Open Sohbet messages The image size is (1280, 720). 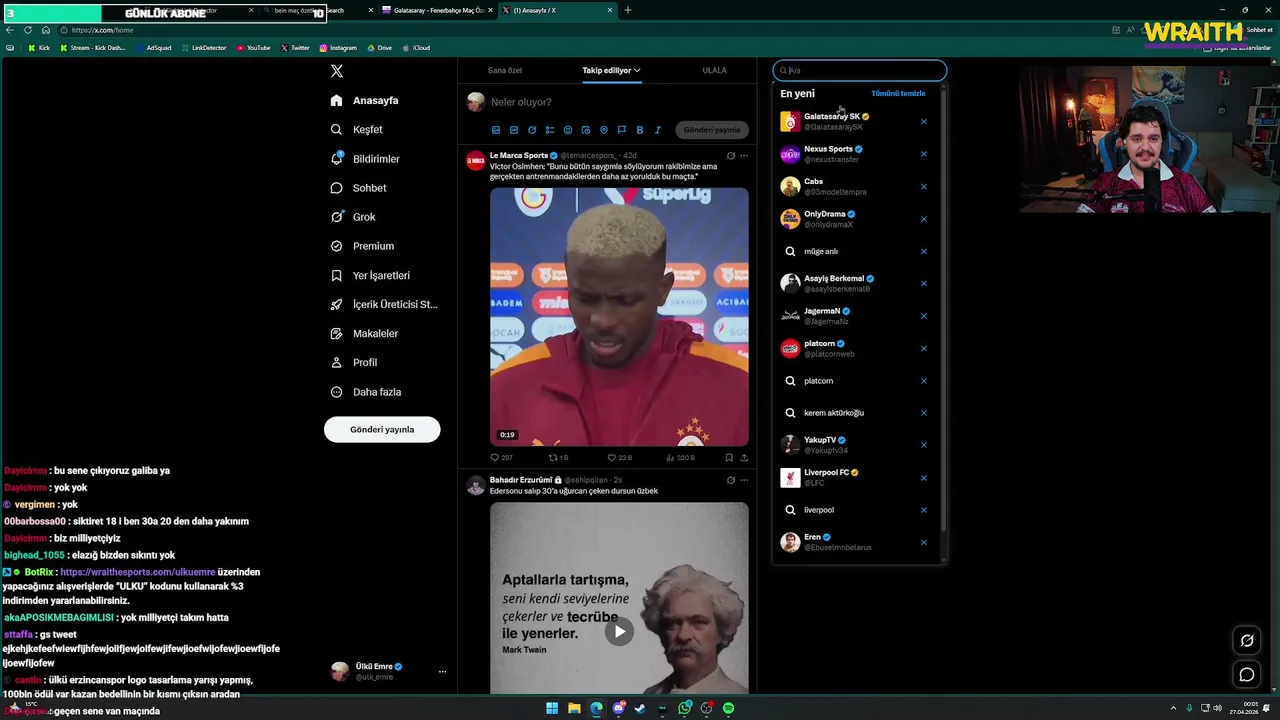(358, 188)
